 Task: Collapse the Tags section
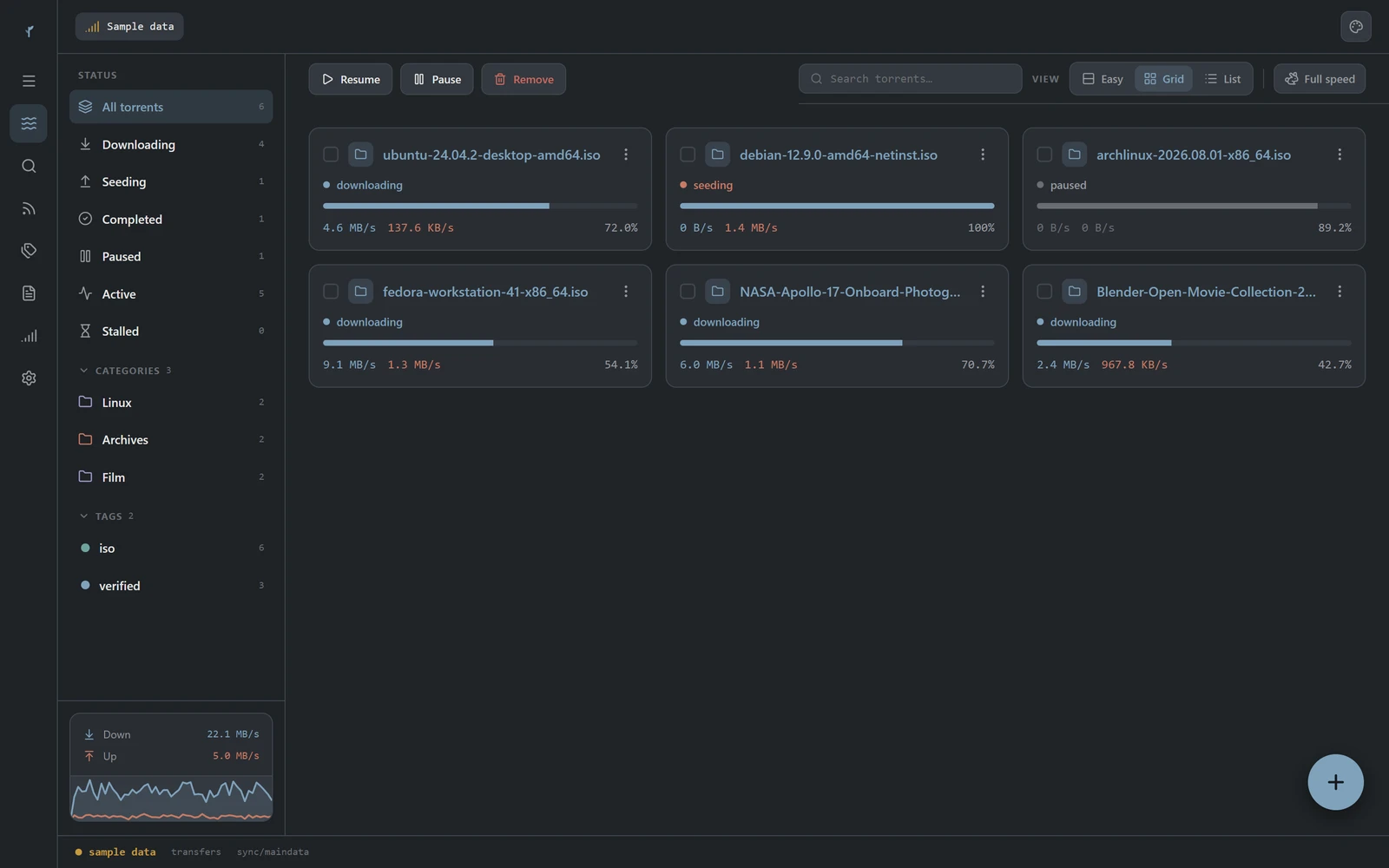[x=107, y=516]
